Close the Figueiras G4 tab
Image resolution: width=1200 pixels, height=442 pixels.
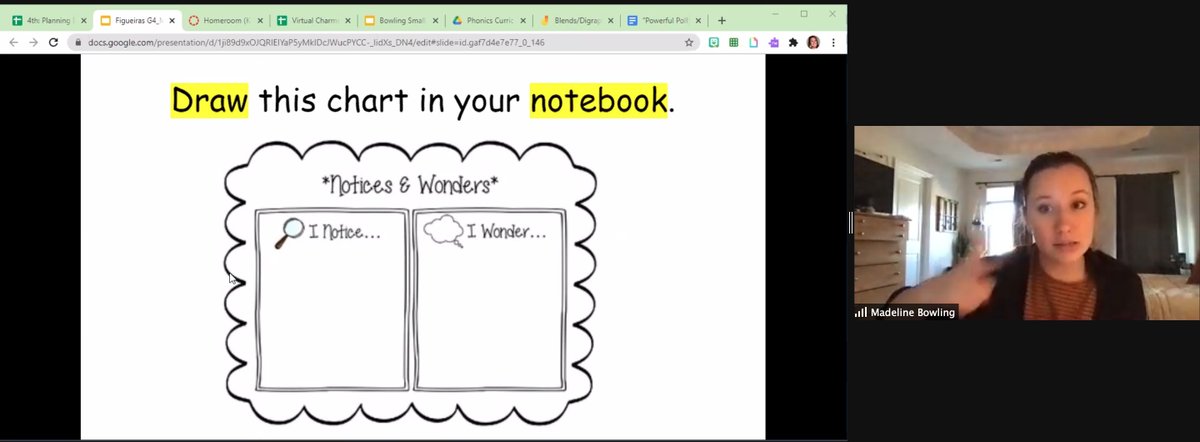point(170,20)
